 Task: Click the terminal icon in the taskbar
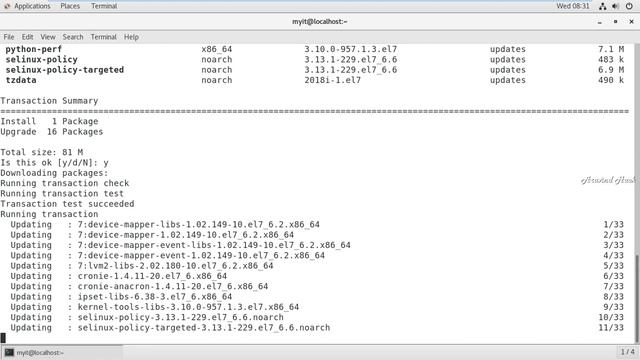[x=9, y=352]
